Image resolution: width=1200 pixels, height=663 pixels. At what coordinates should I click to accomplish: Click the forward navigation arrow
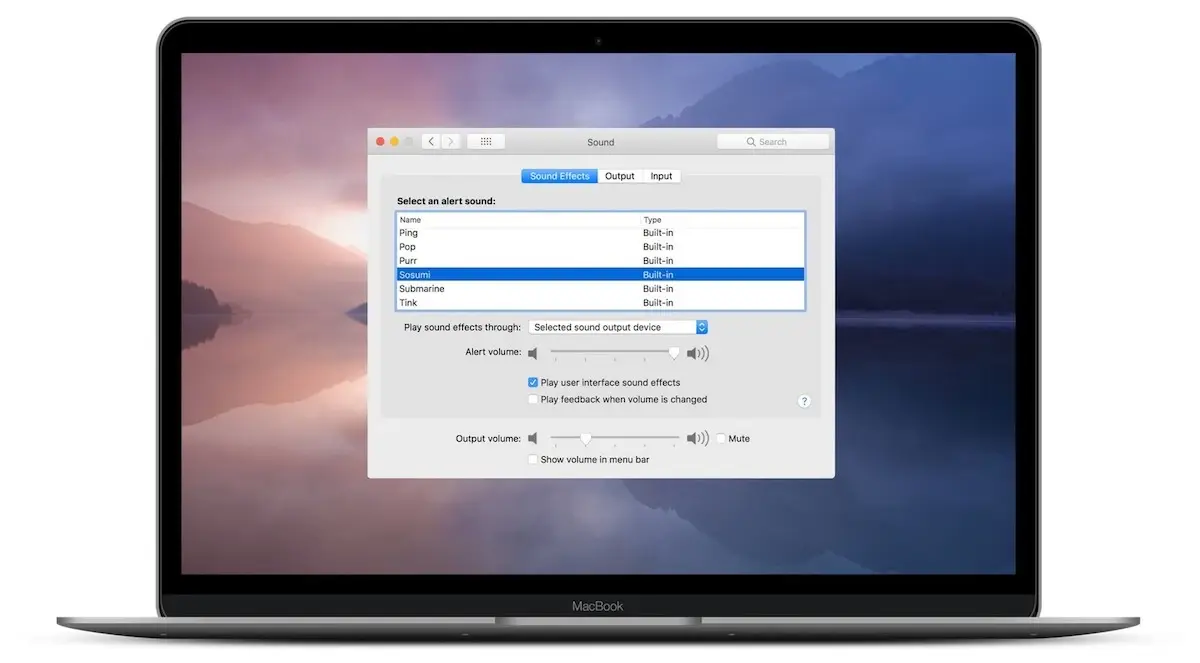tap(451, 141)
